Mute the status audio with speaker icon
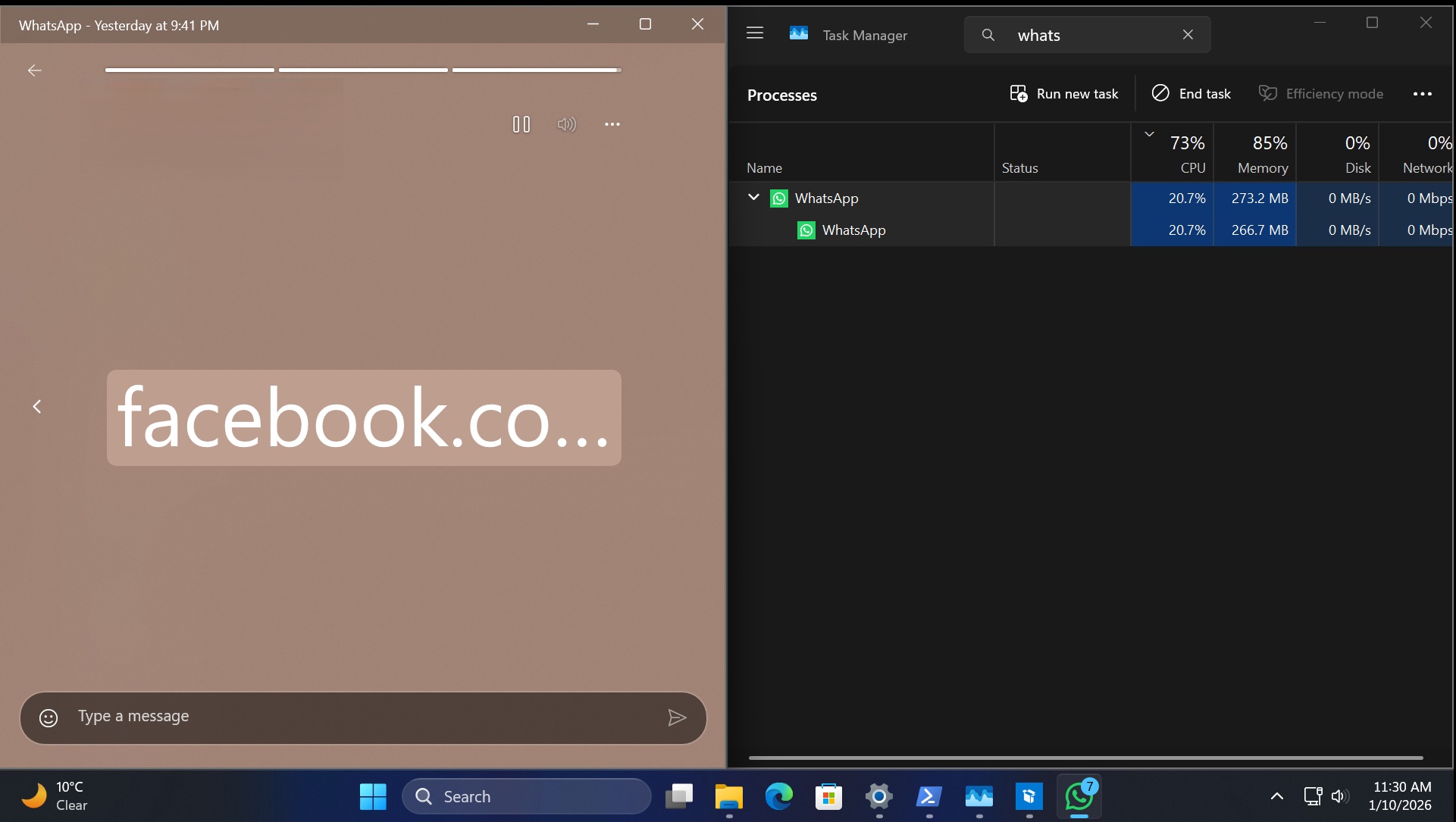This screenshot has height=822, width=1456. click(566, 123)
